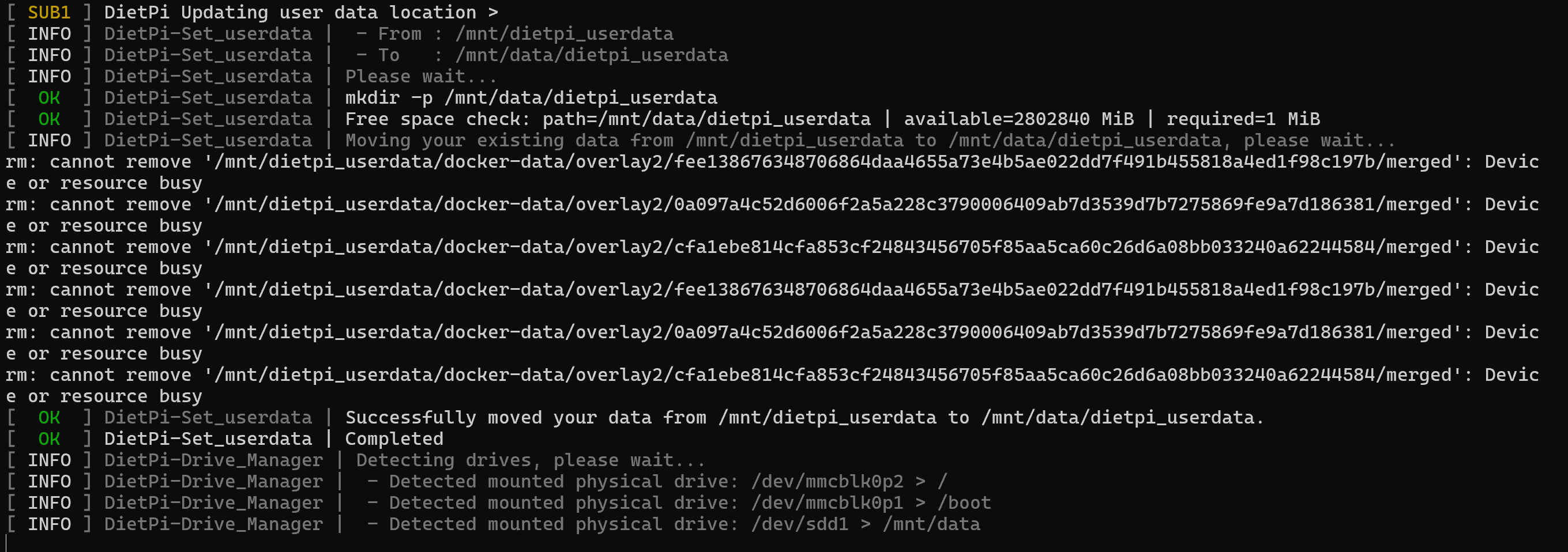The height and width of the screenshot is (552, 1568).
Task: Click the /dev/mmcblk0p1 > /boot drive entry
Action: pos(871,502)
